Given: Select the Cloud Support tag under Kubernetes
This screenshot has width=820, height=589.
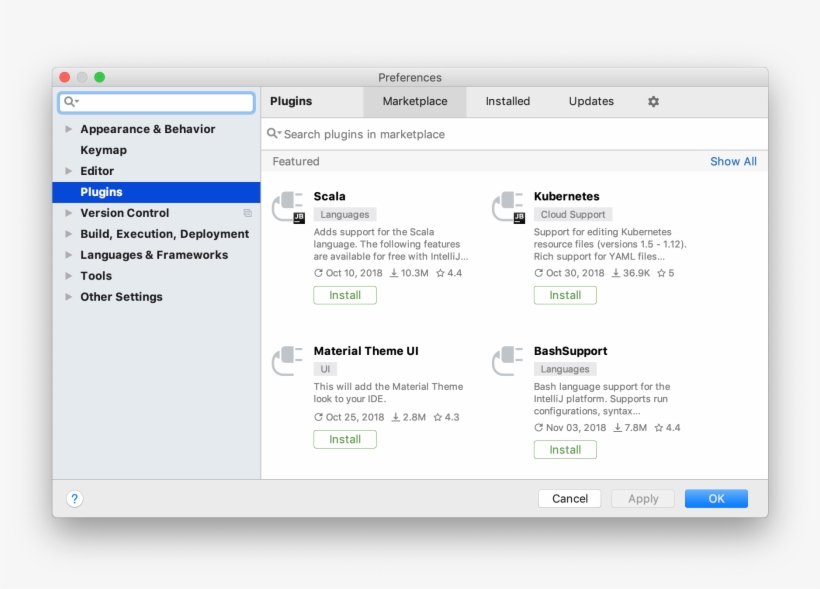Looking at the screenshot, I should (x=572, y=214).
